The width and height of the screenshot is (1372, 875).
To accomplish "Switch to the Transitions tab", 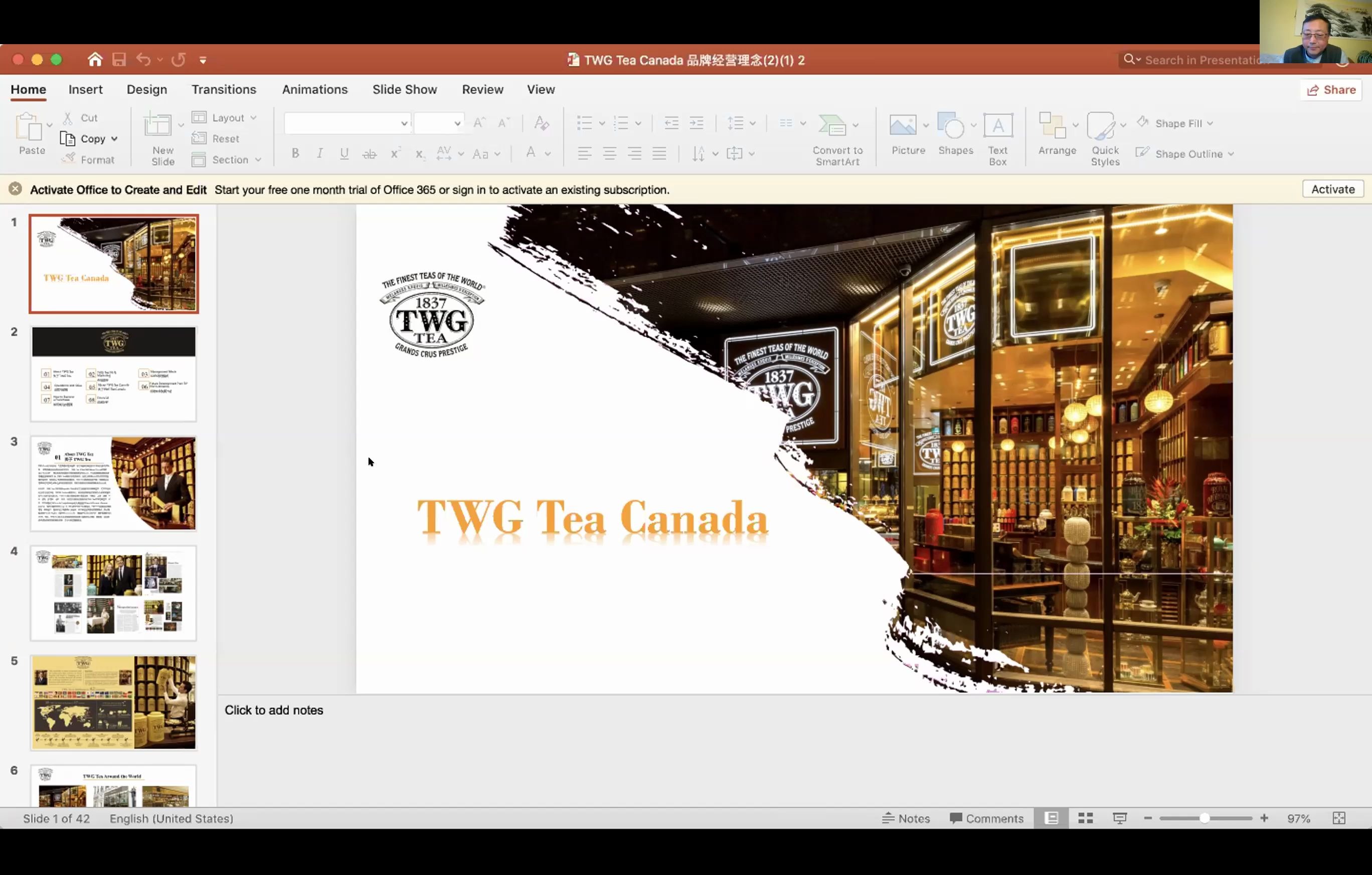I will 224,89.
